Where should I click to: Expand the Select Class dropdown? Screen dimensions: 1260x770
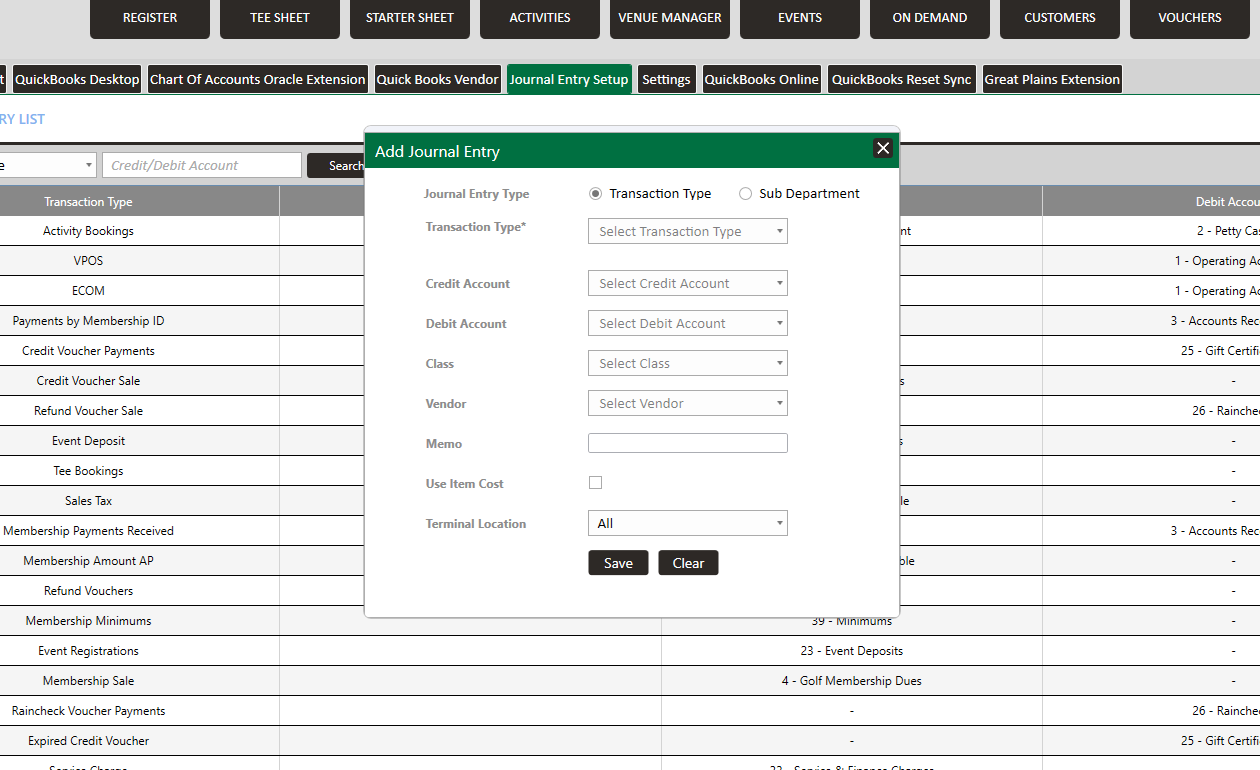pyautogui.click(x=687, y=364)
